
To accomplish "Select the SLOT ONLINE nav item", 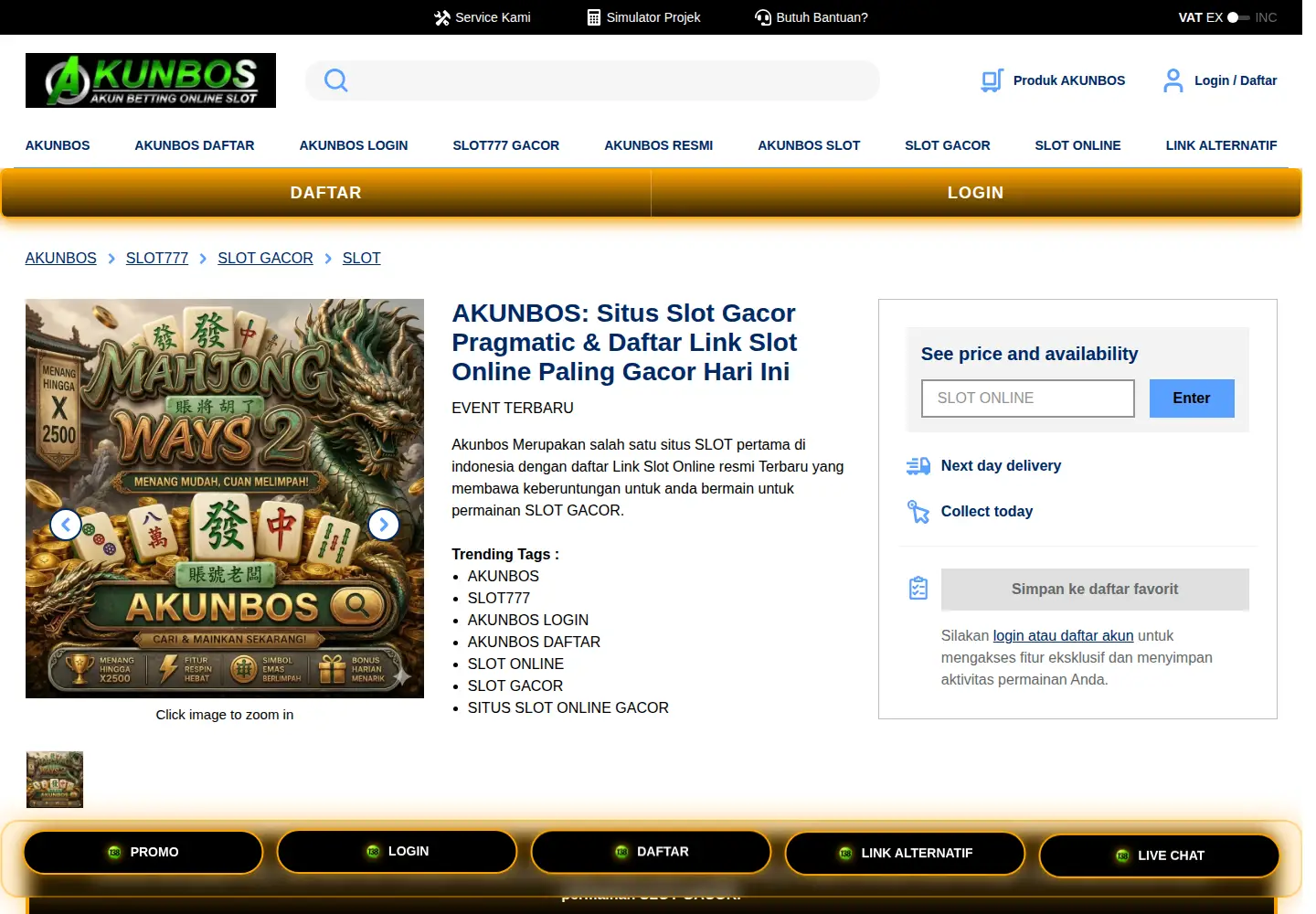I will pos(1077,145).
